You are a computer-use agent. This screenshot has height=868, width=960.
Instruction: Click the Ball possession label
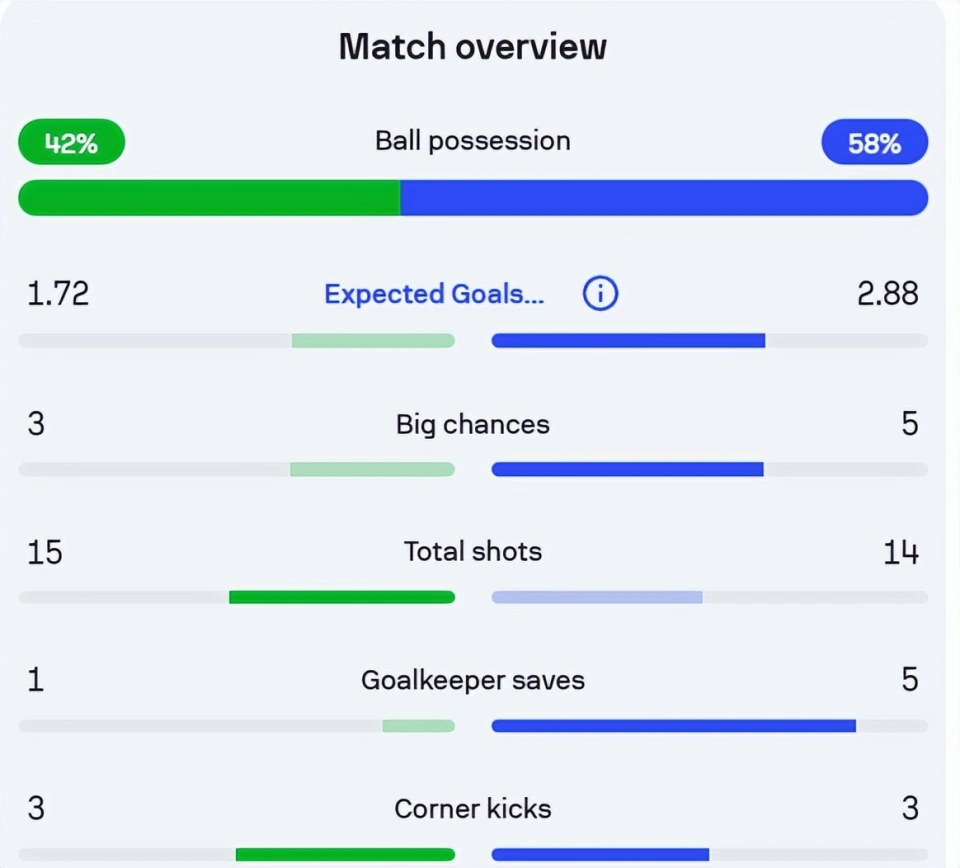point(473,141)
